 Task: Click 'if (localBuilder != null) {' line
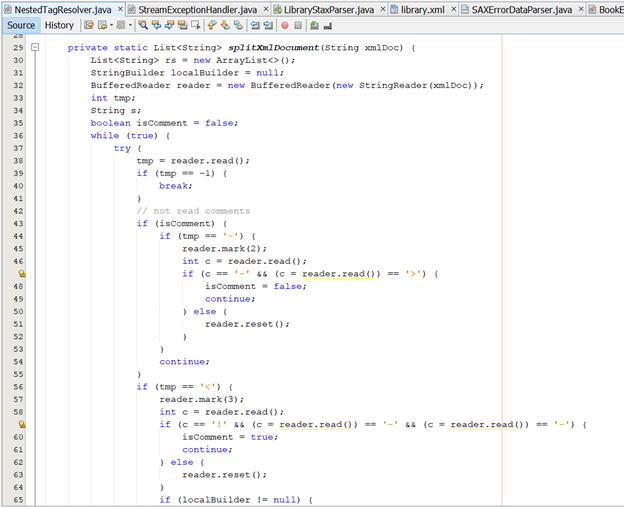click(x=236, y=500)
